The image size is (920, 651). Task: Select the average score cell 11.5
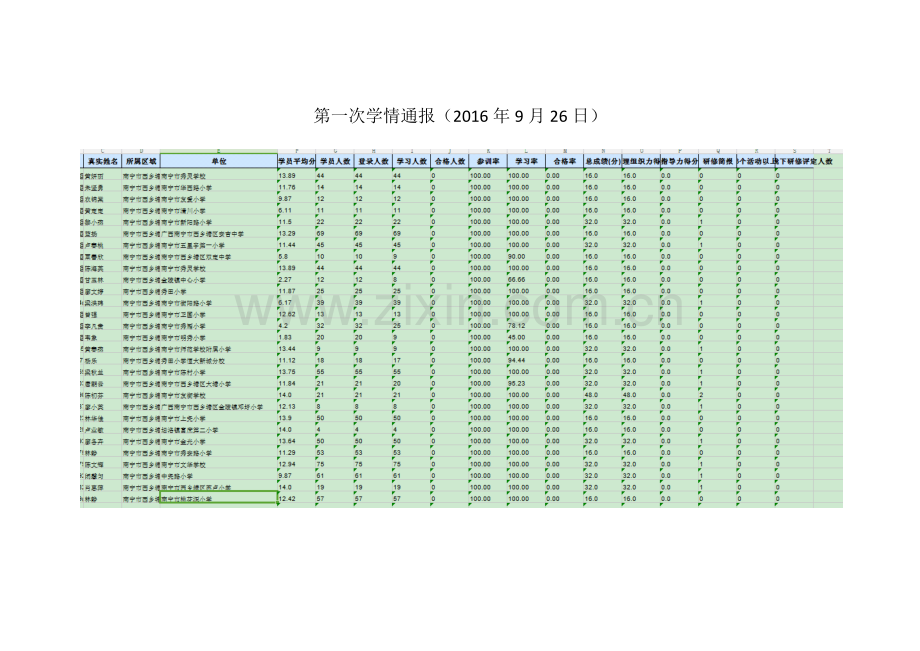pos(296,222)
